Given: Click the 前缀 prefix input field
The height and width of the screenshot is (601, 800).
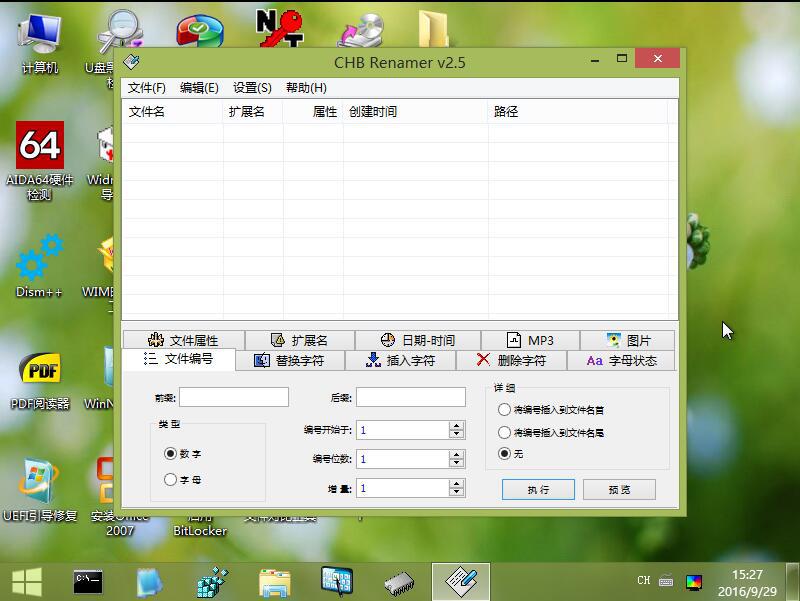Looking at the screenshot, I should click(233, 397).
